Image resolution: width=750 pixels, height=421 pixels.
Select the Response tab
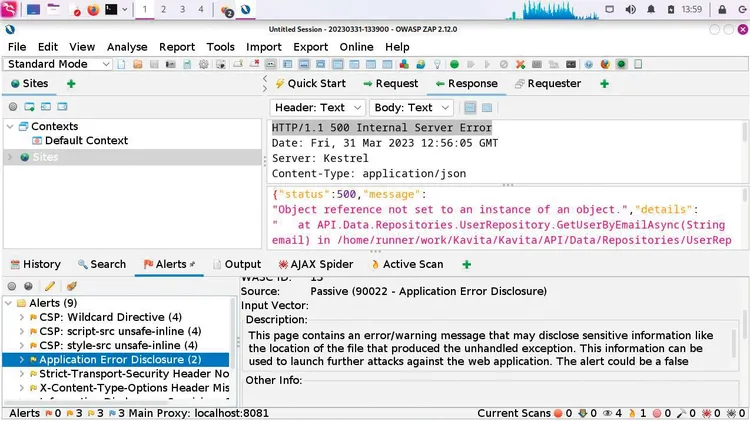pyautogui.click(x=467, y=84)
